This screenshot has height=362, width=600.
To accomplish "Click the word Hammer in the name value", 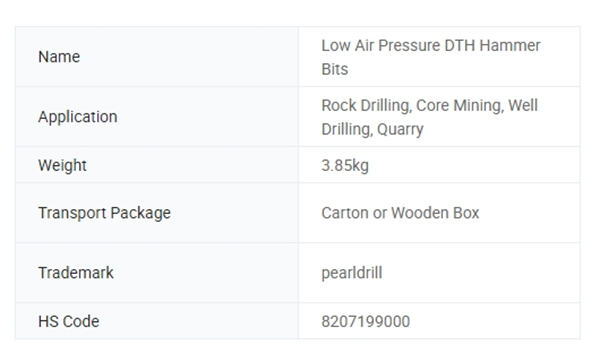I will [510, 46].
